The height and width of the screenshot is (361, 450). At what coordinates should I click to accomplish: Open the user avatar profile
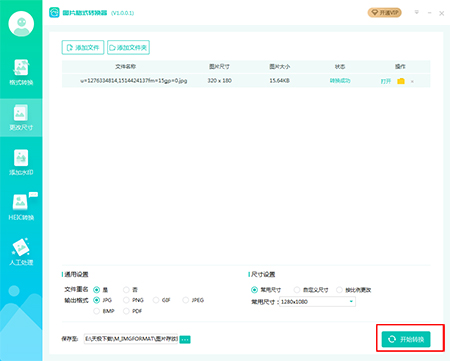coord(21,24)
